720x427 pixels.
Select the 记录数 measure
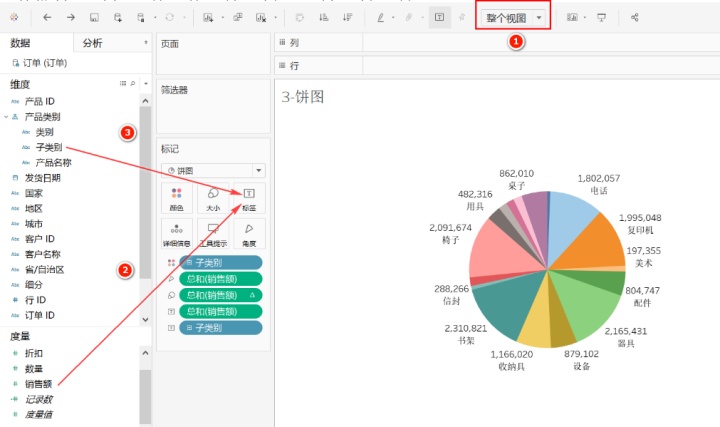tap(39, 399)
